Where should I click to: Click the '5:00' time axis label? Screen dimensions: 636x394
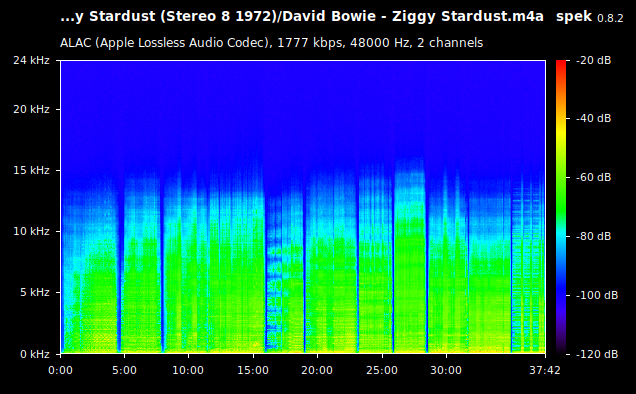point(125,370)
